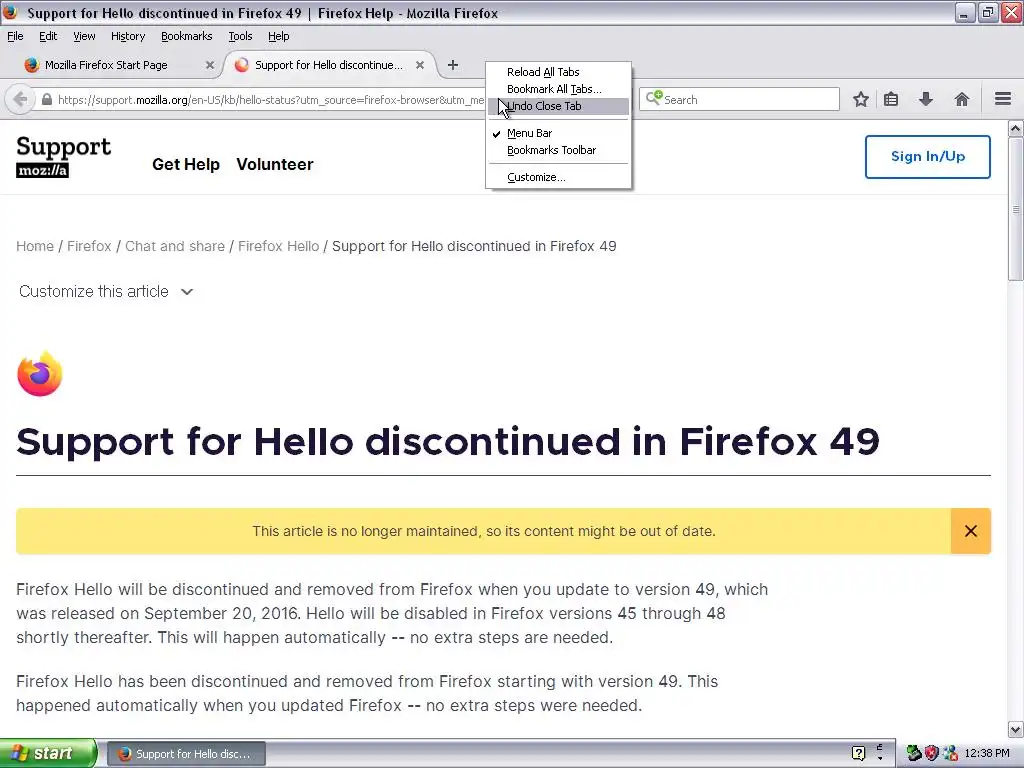Image resolution: width=1024 pixels, height=768 pixels.
Task: Click the 12:38 PM system clock
Action: tap(987, 753)
